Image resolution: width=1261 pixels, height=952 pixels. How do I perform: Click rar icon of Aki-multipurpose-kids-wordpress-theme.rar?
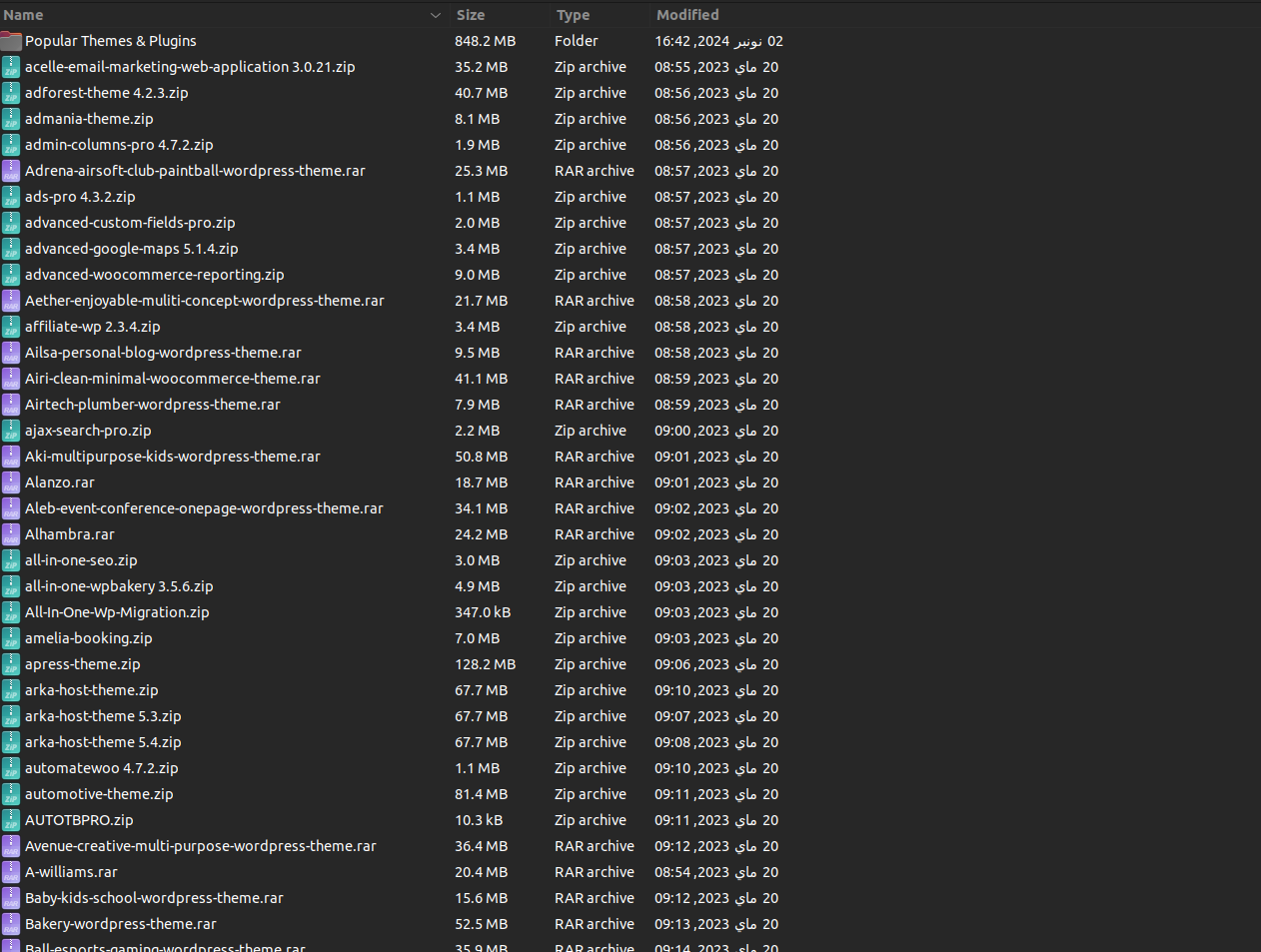tap(11, 457)
